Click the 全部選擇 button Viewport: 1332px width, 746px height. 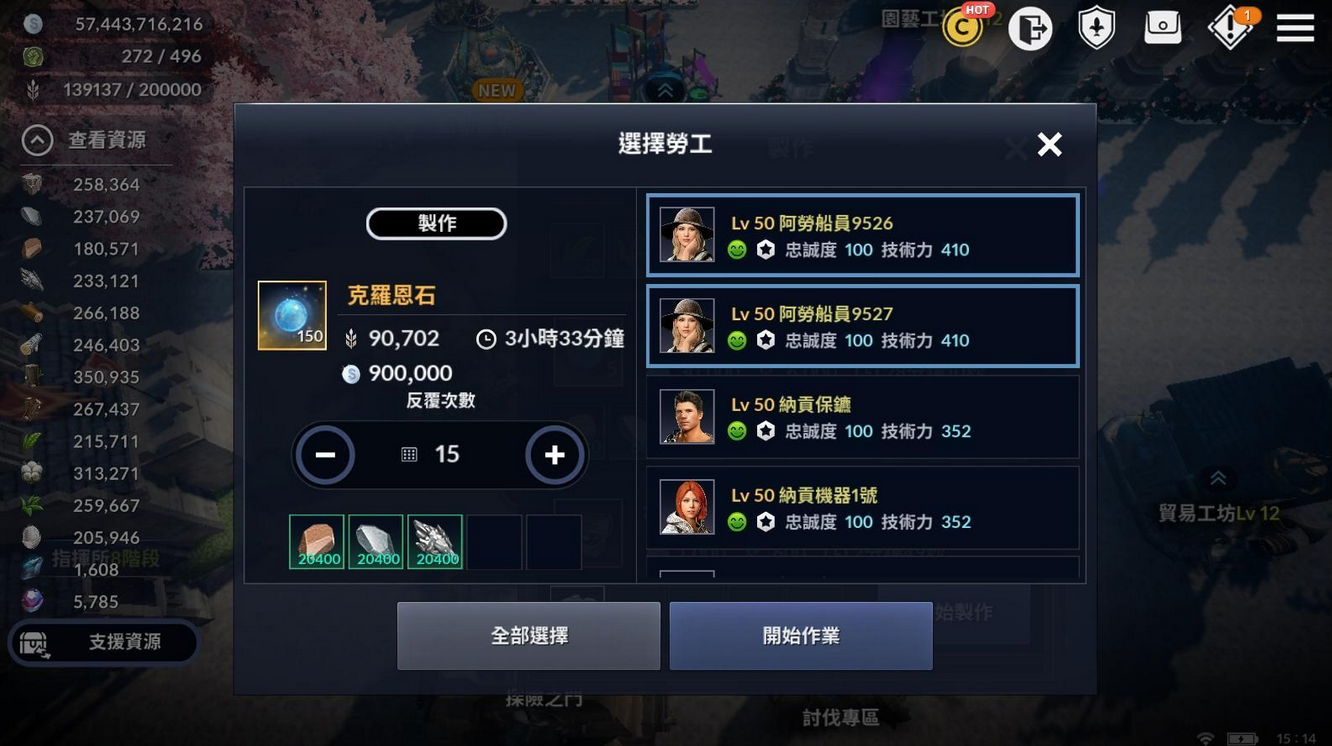(529, 636)
